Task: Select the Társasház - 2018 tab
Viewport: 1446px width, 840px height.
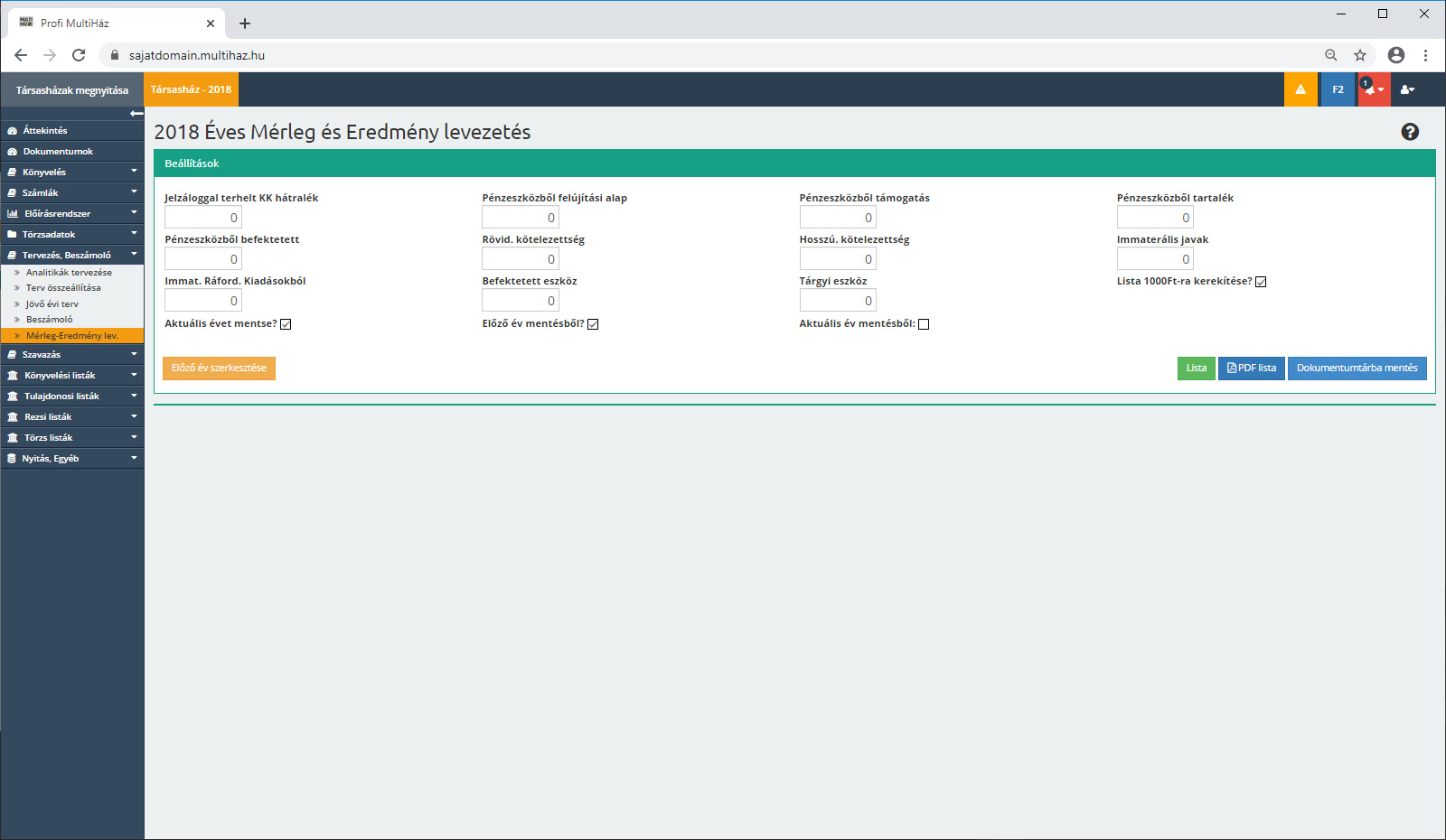Action: (191, 89)
